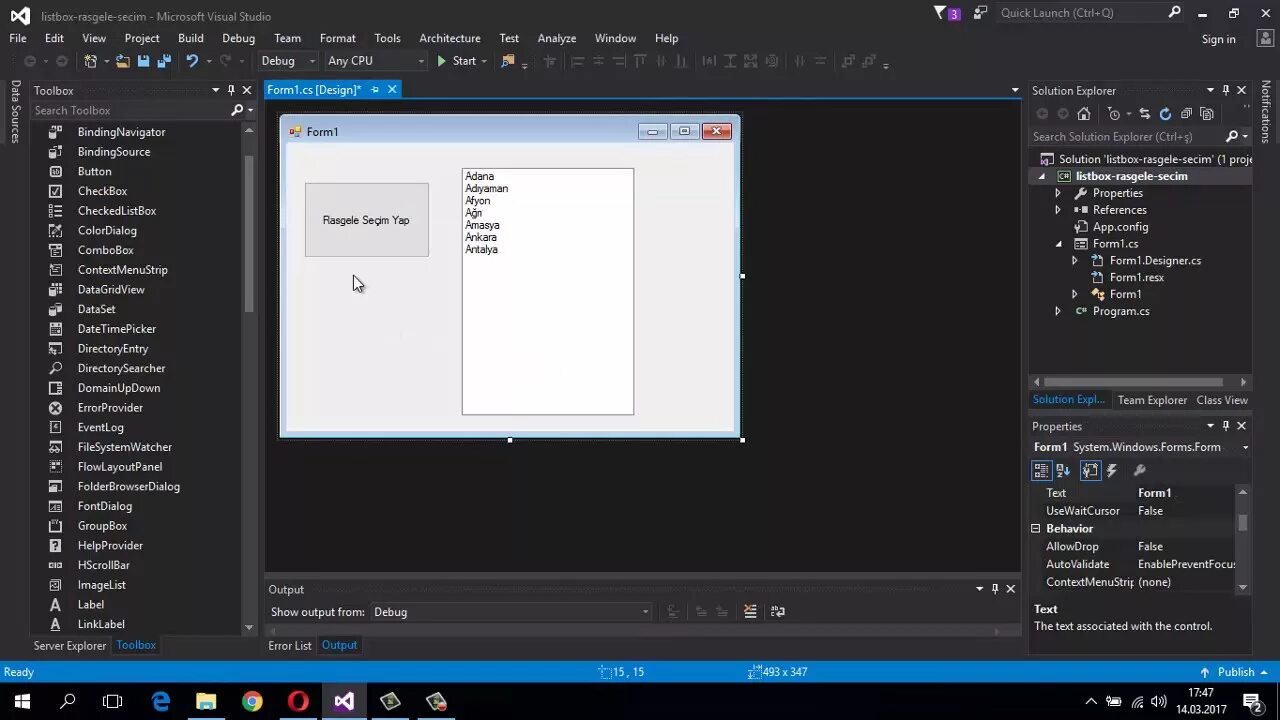Select the ImageList control in Toolbox
Image resolution: width=1280 pixels, height=720 pixels.
click(102, 585)
